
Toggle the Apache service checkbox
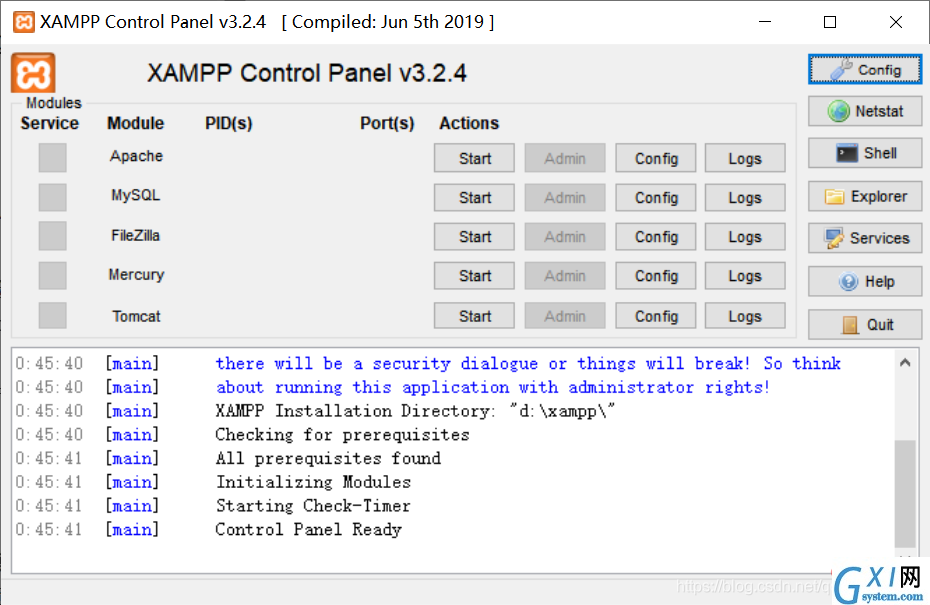pyautogui.click(x=53, y=158)
